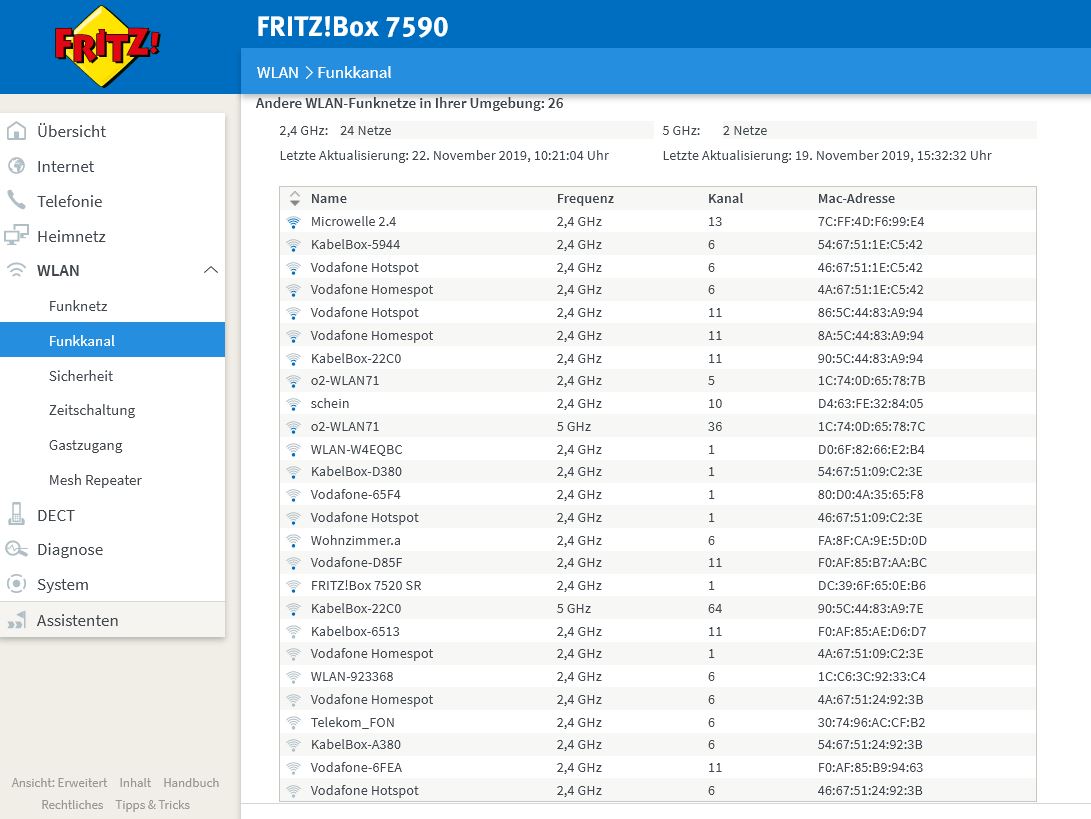Click MAC address DC:39:6F:65:0E:B6
The image size is (1091, 819).
(871, 586)
